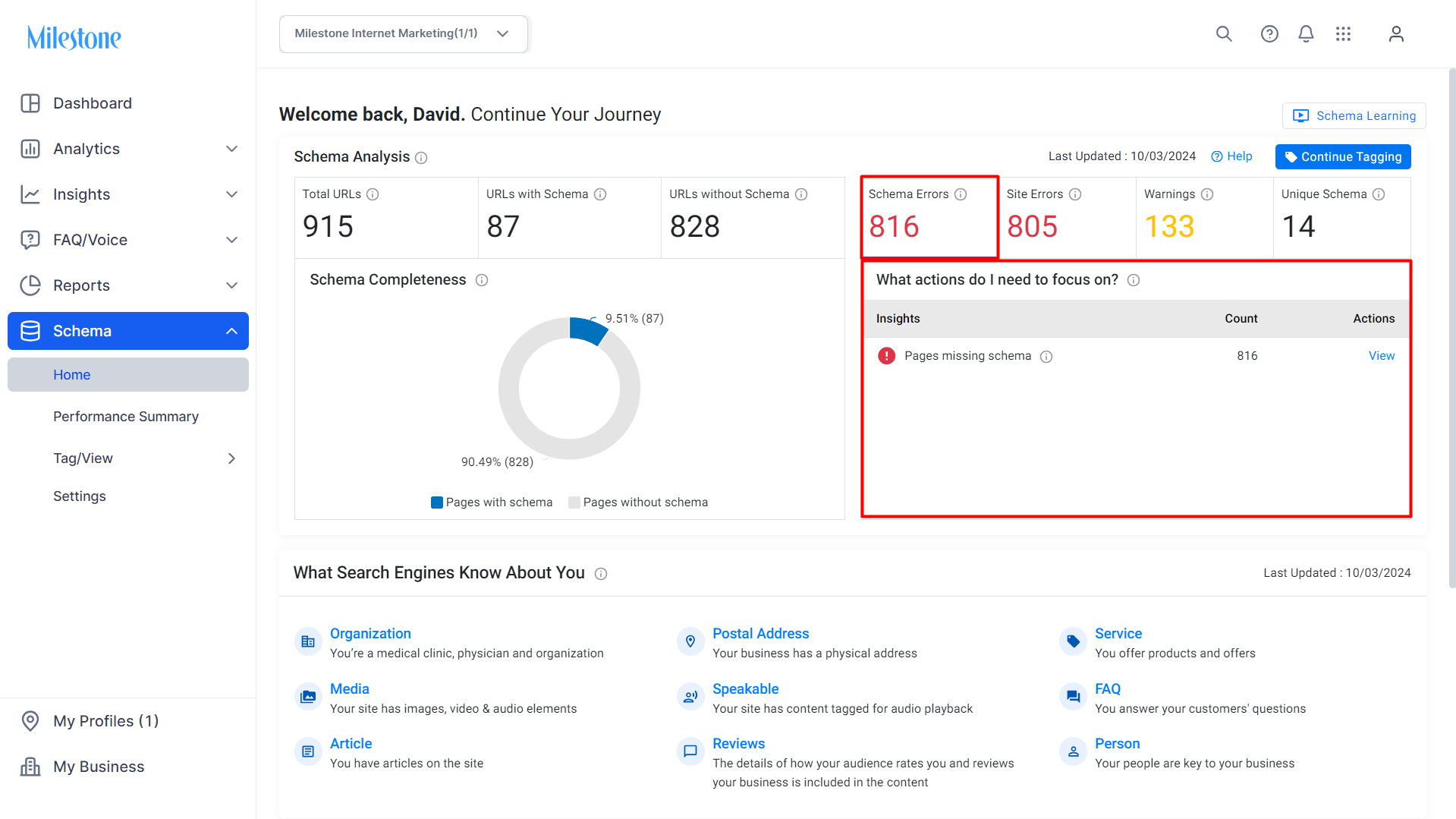Click the Article document icon

tap(308, 751)
